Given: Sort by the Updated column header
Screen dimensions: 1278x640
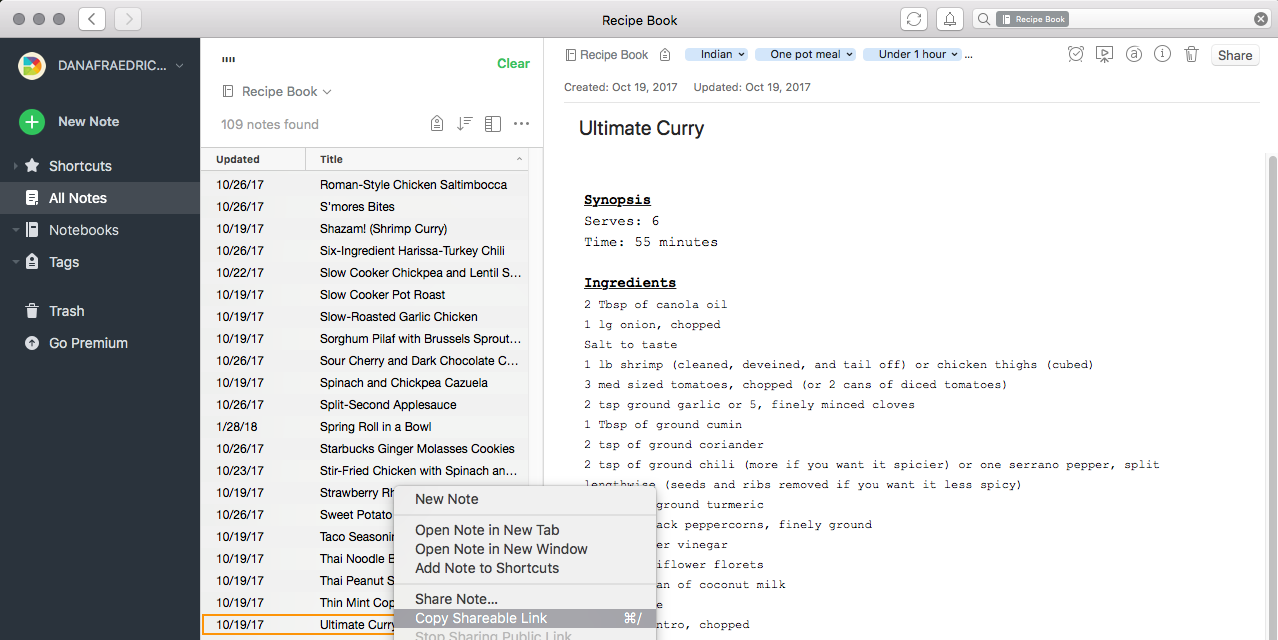Looking at the screenshot, I should (254, 159).
